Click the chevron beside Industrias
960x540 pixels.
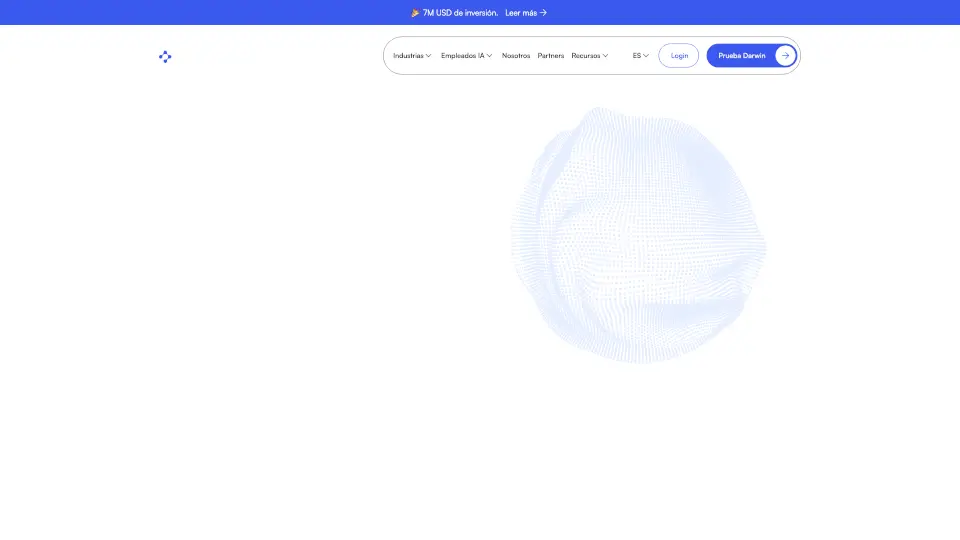coord(429,56)
